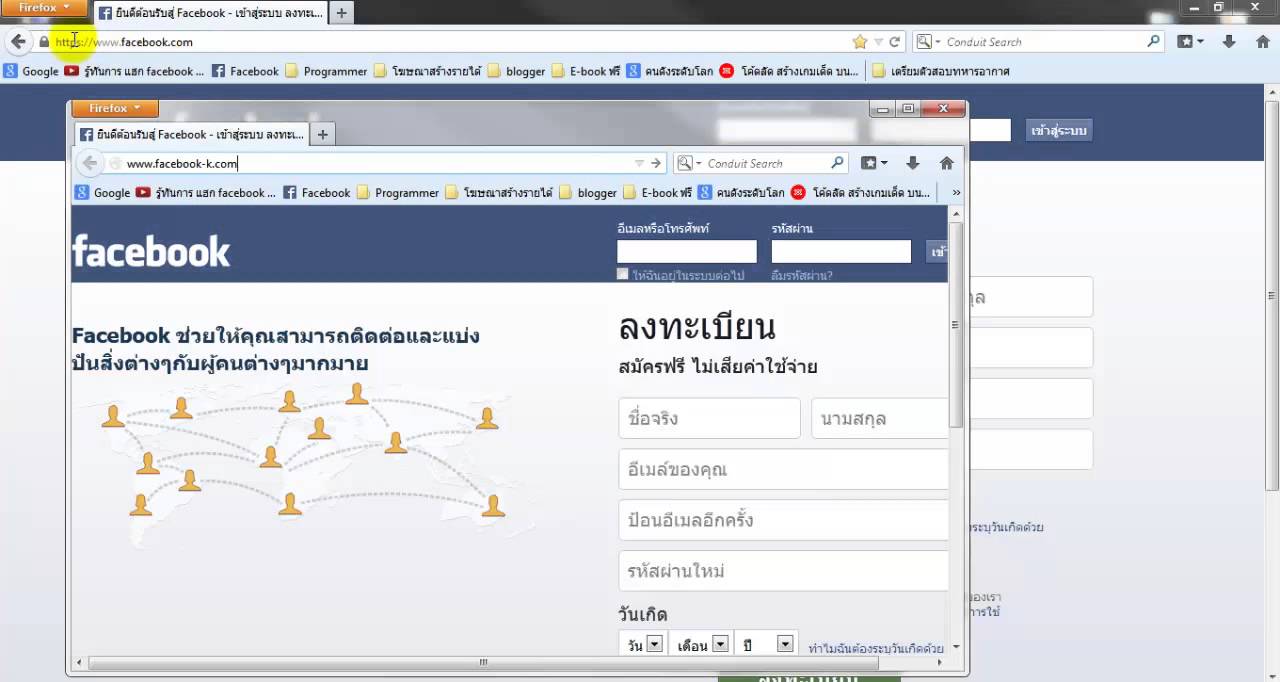Image resolution: width=1280 pixels, height=682 pixels.
Task: Open the เดือน month dropdown
Action: click(700, 645)
